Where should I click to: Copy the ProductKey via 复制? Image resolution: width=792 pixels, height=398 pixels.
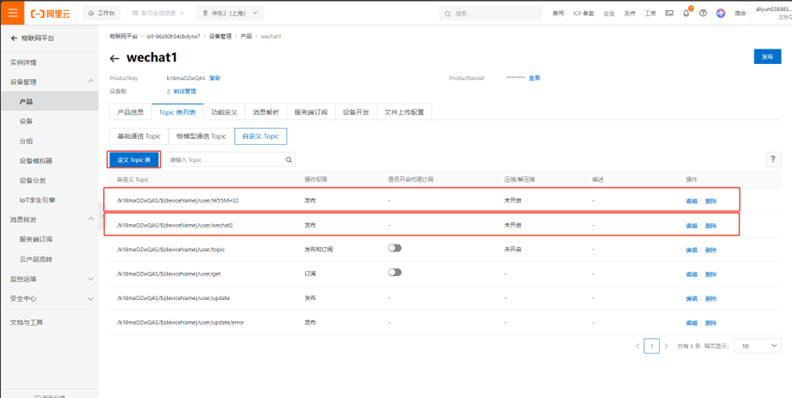[215, 78]
